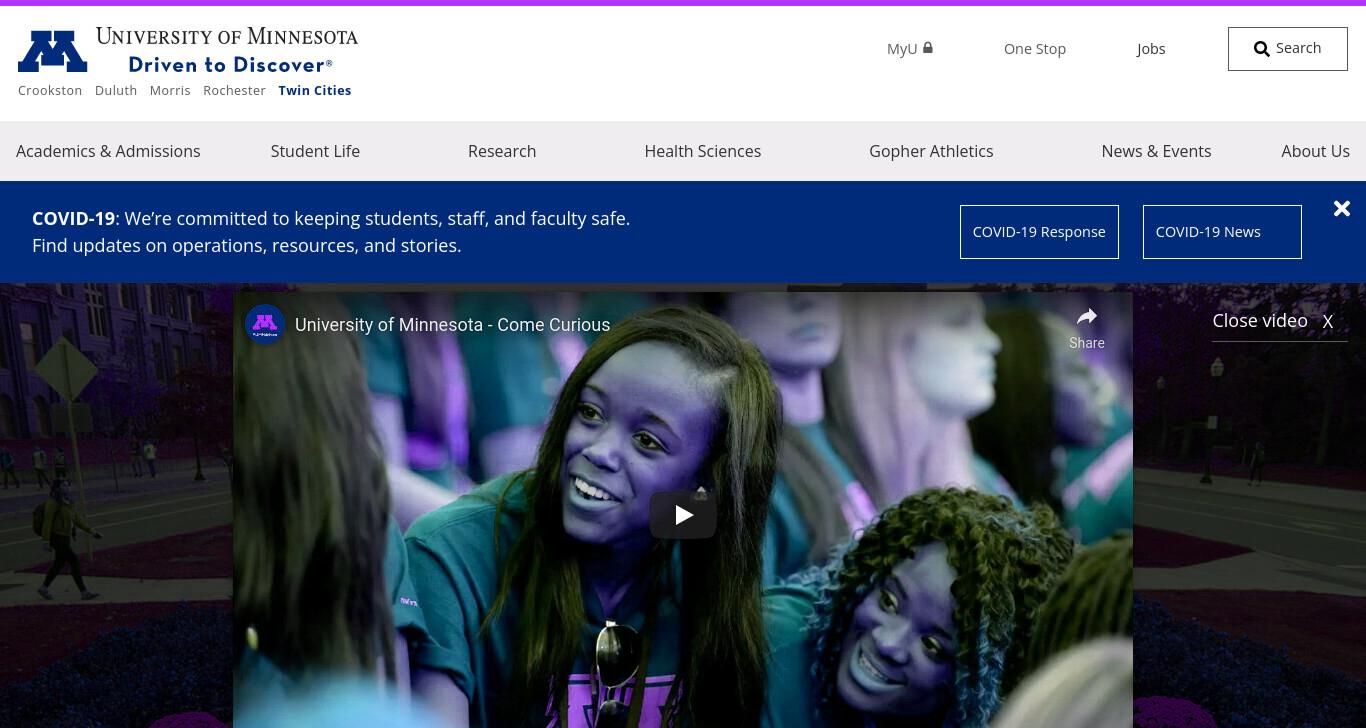
Task: Open Academics & Admissions menu
Action: coord(108,151)
